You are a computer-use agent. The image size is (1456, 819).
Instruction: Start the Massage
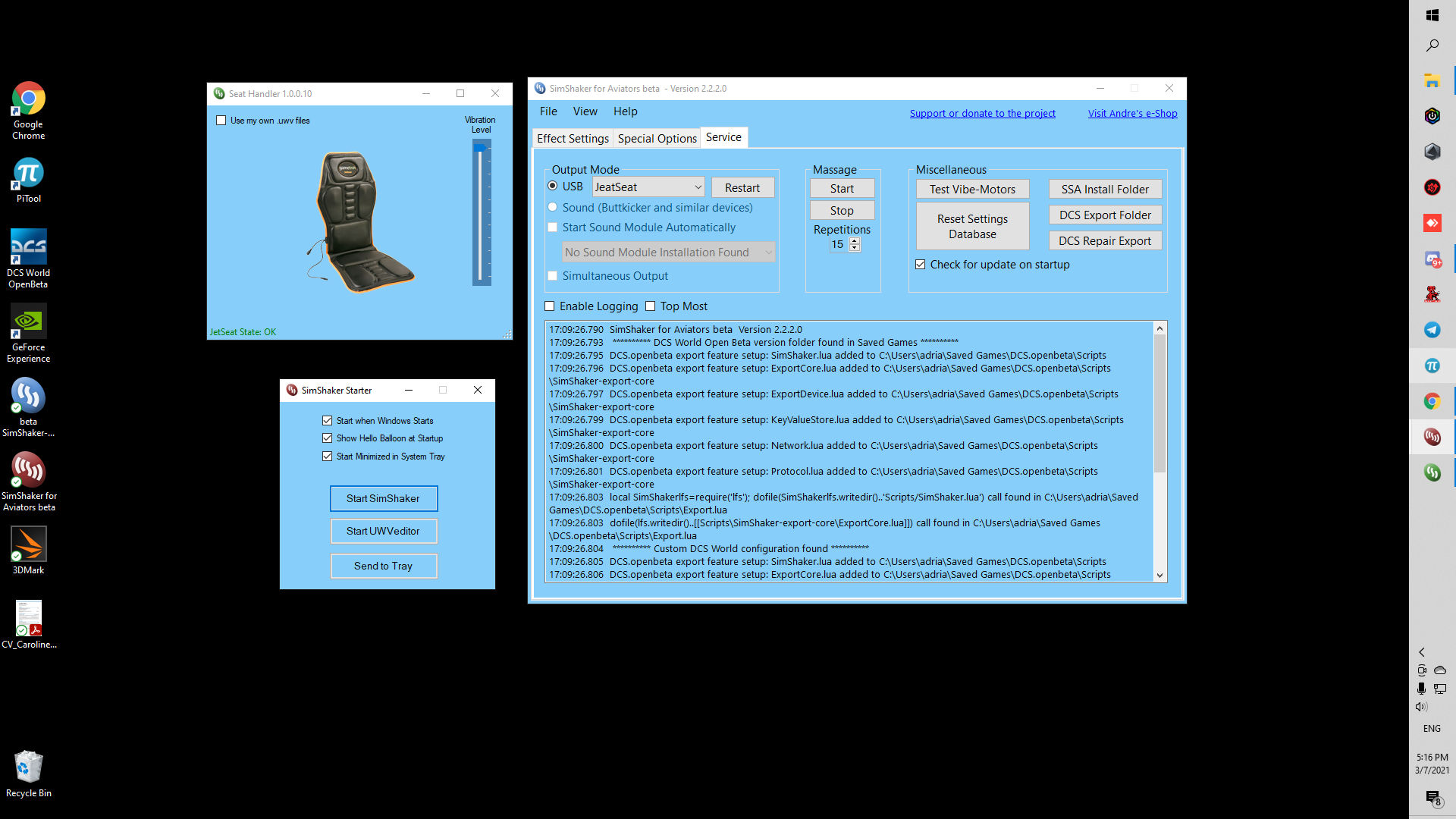[842, 188]
